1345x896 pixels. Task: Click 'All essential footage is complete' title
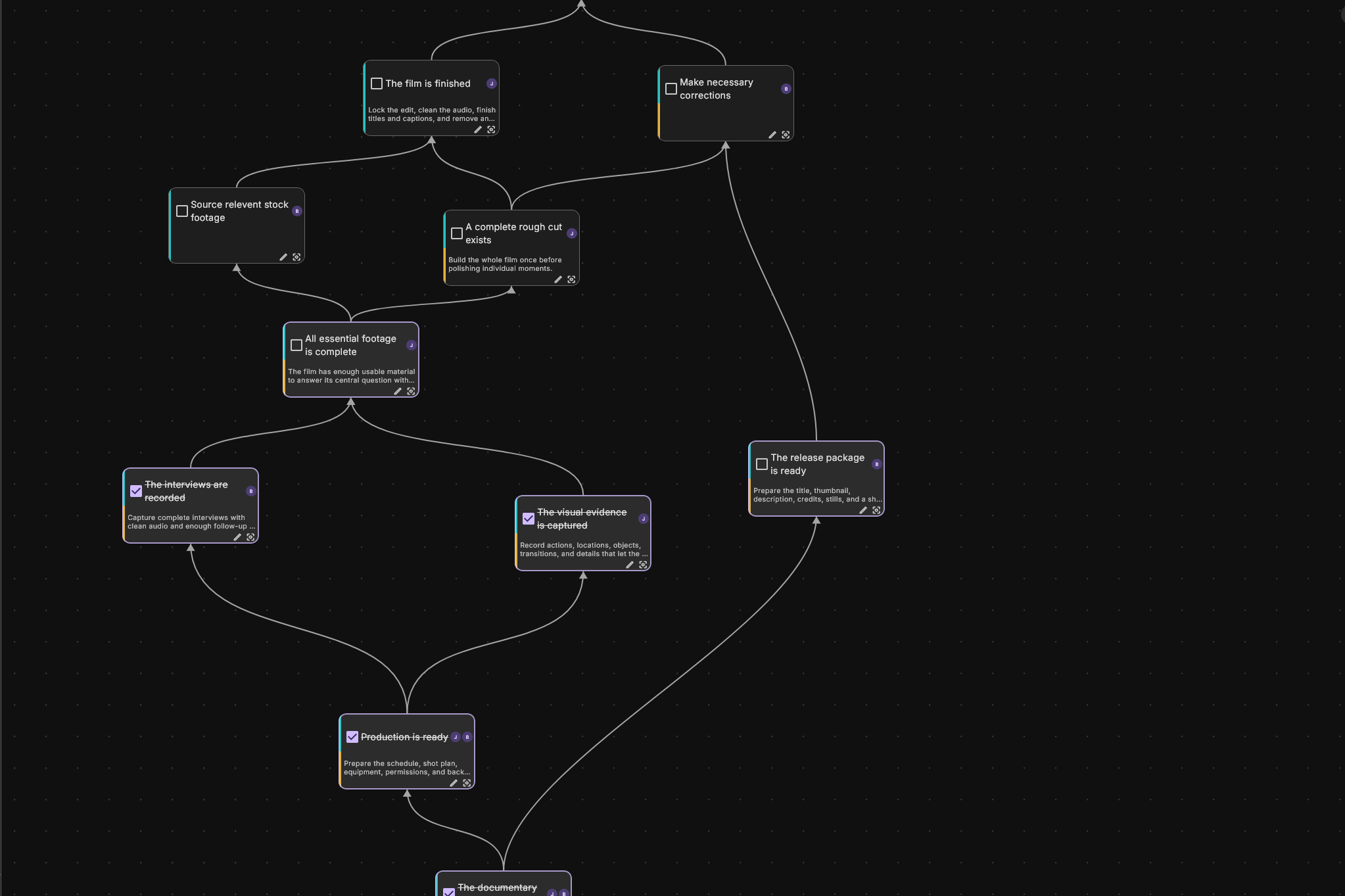point(350,345)
